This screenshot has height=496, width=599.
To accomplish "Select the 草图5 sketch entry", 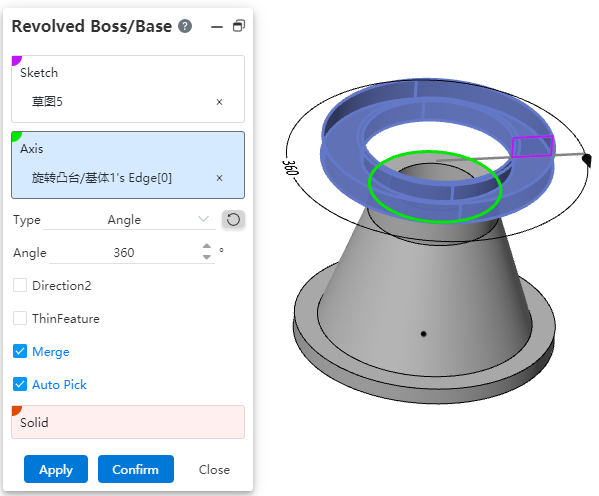I will [x=47, y=102].
